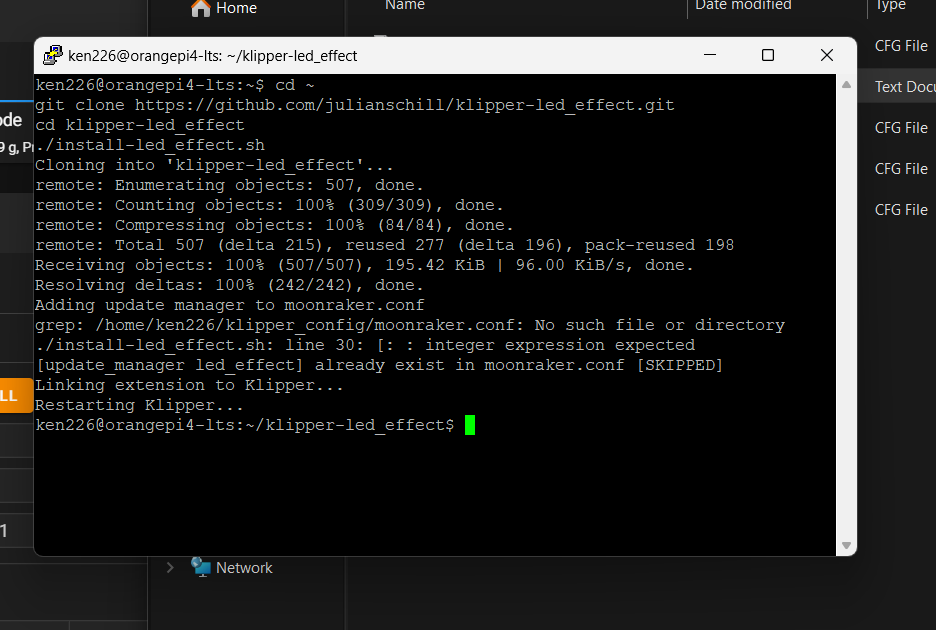The image size is (936, 630).
Task: Click the terminal scrollbar up arrow
Action: (x=846, y=85)
